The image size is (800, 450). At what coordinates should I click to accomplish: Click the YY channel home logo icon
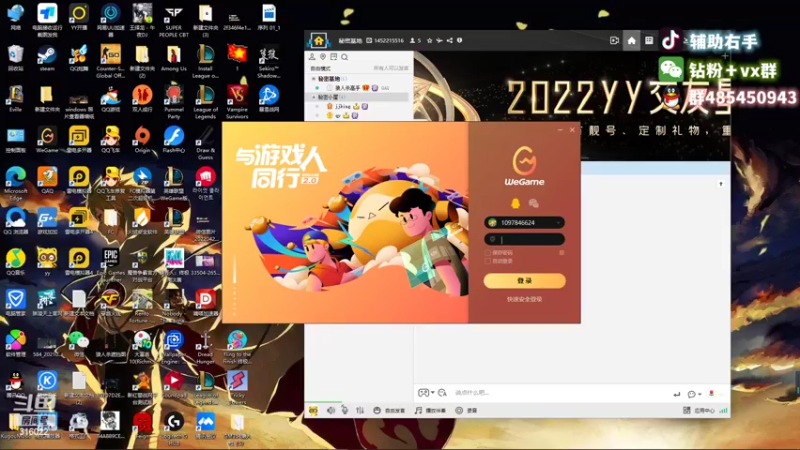(x=318, y=40)
